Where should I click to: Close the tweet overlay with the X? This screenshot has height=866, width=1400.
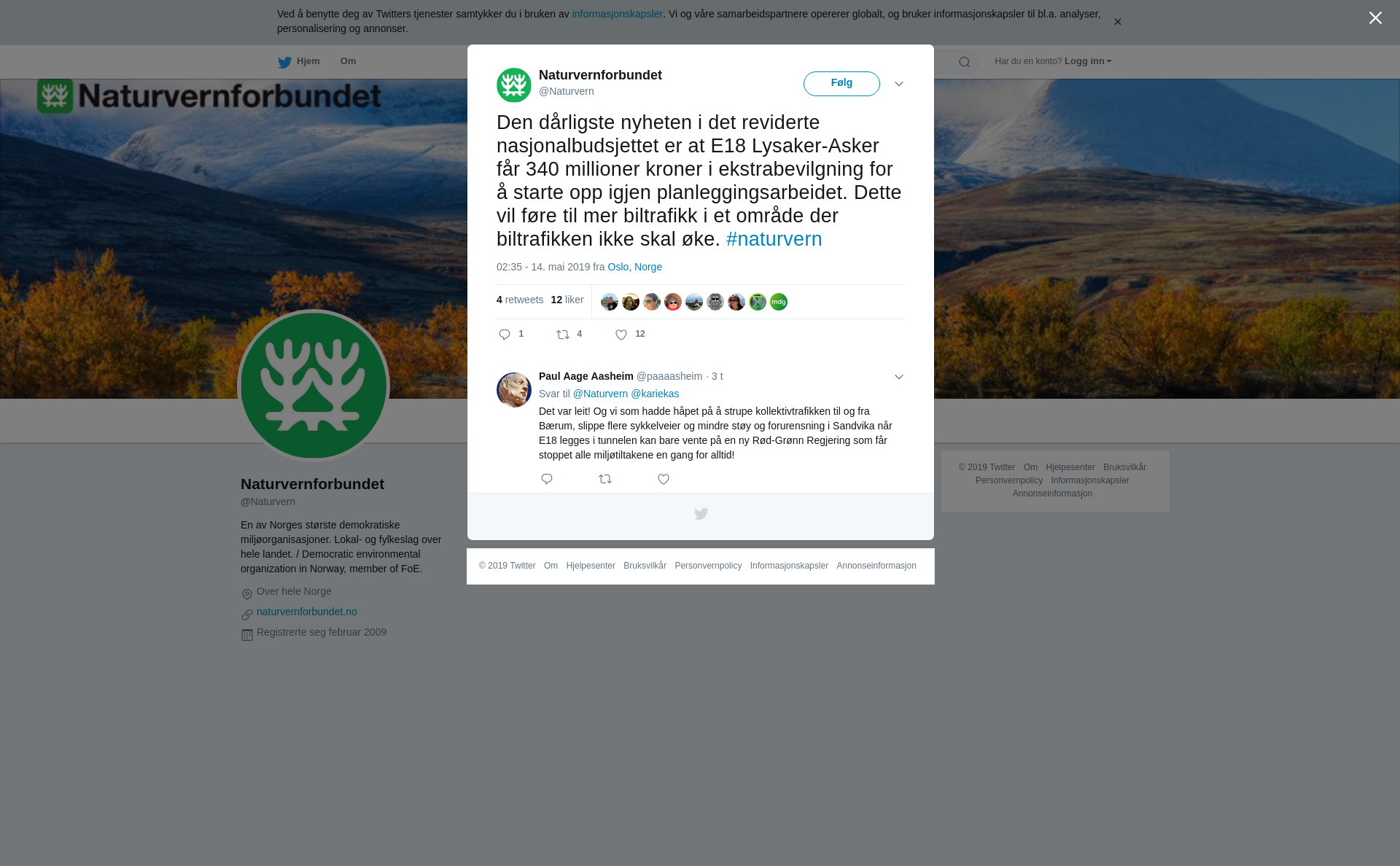pyautogui.click(x=1375, y=18)
